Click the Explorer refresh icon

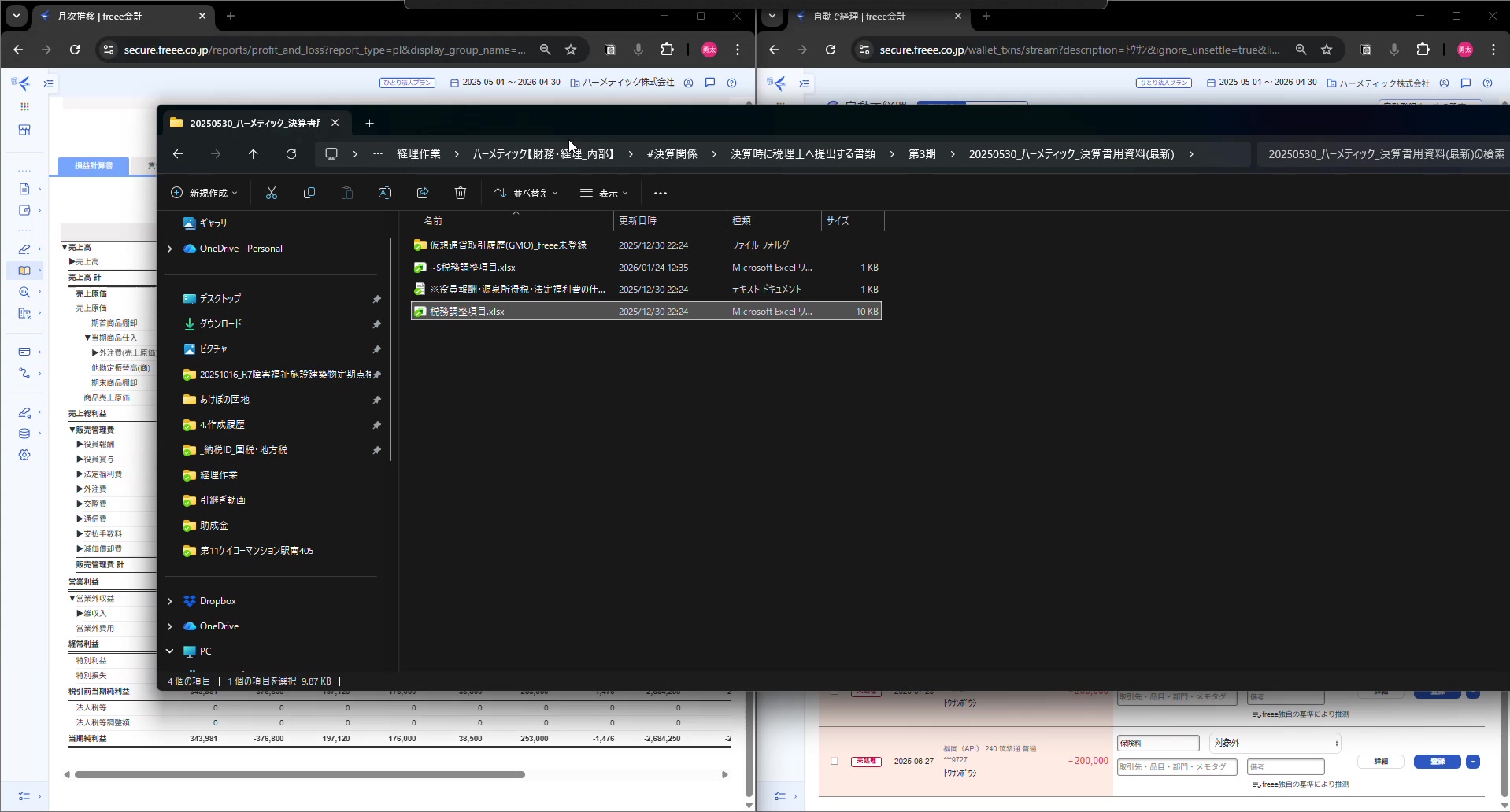pos(291,154)
